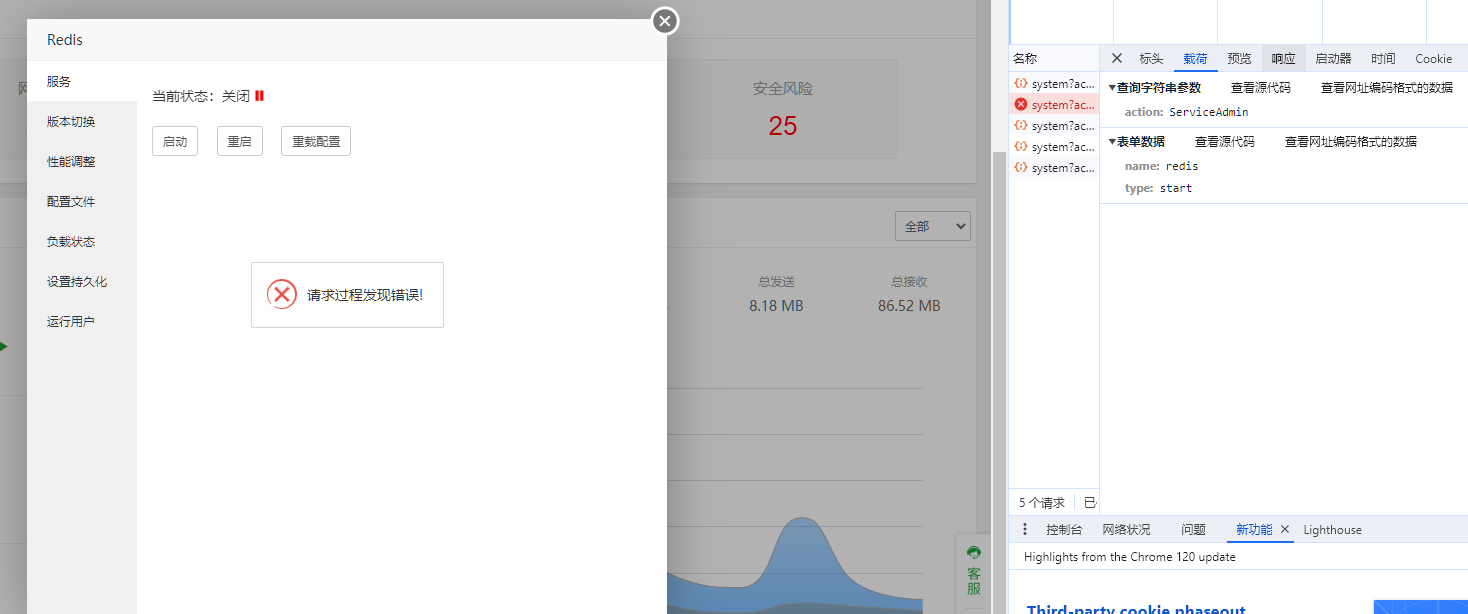
Task: Click the error icon in the error toast
Action: click(282, 294)
